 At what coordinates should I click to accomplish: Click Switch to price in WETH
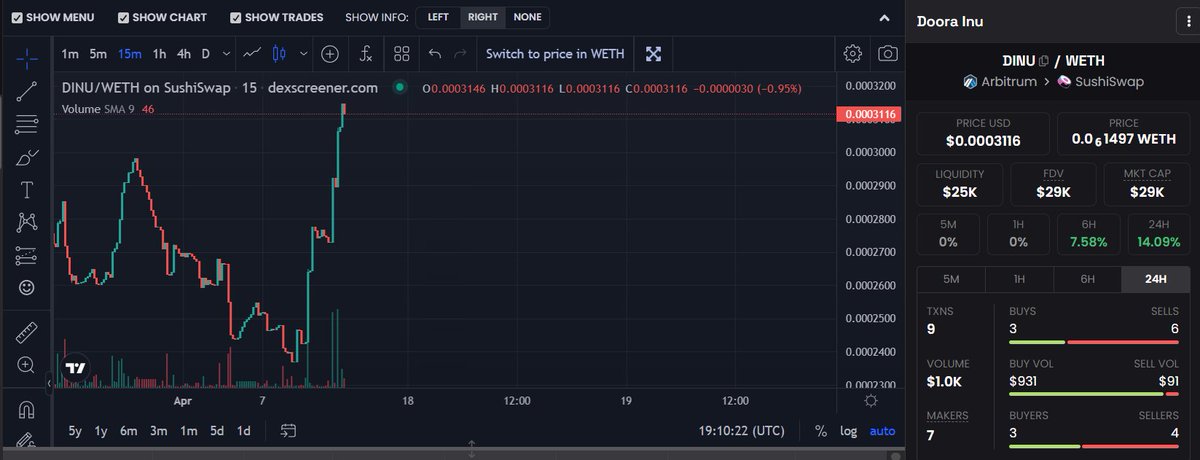553,53
